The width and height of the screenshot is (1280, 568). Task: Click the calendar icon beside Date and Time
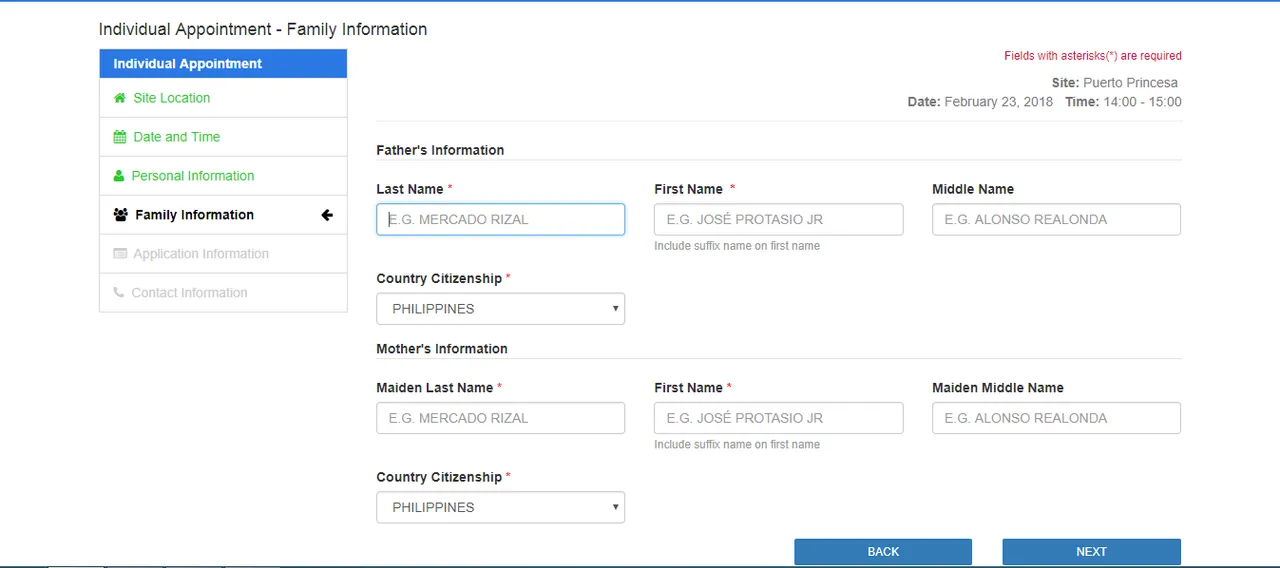(x=120, y=137)
